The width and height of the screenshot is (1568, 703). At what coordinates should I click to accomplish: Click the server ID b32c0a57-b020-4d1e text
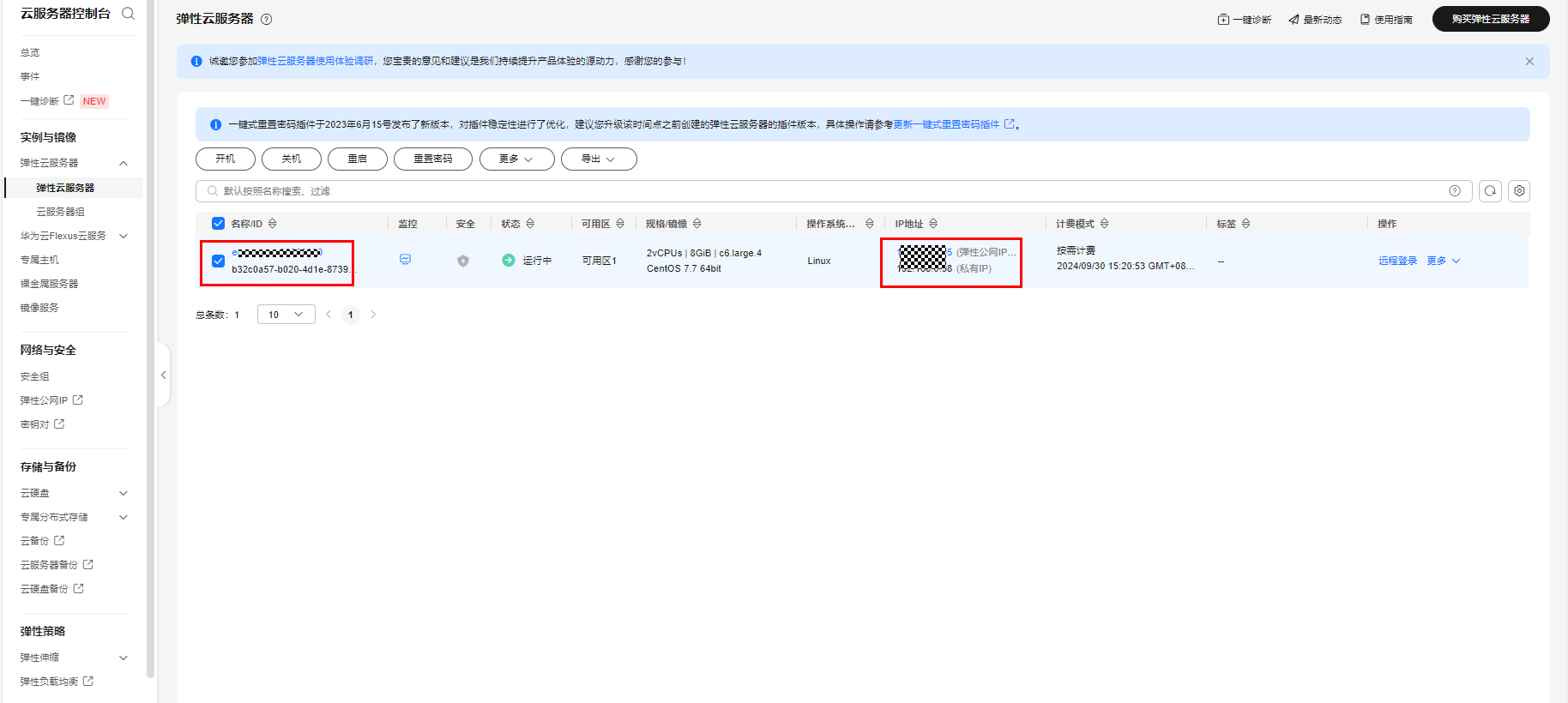(292, 269)
